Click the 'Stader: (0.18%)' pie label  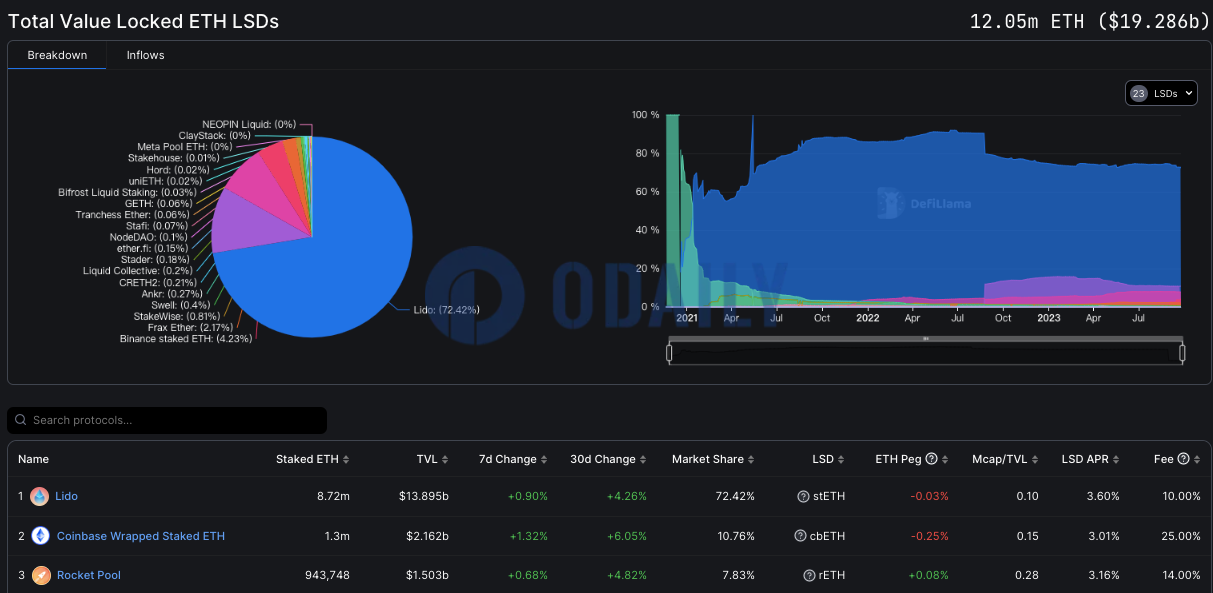(x=156, y=259)
